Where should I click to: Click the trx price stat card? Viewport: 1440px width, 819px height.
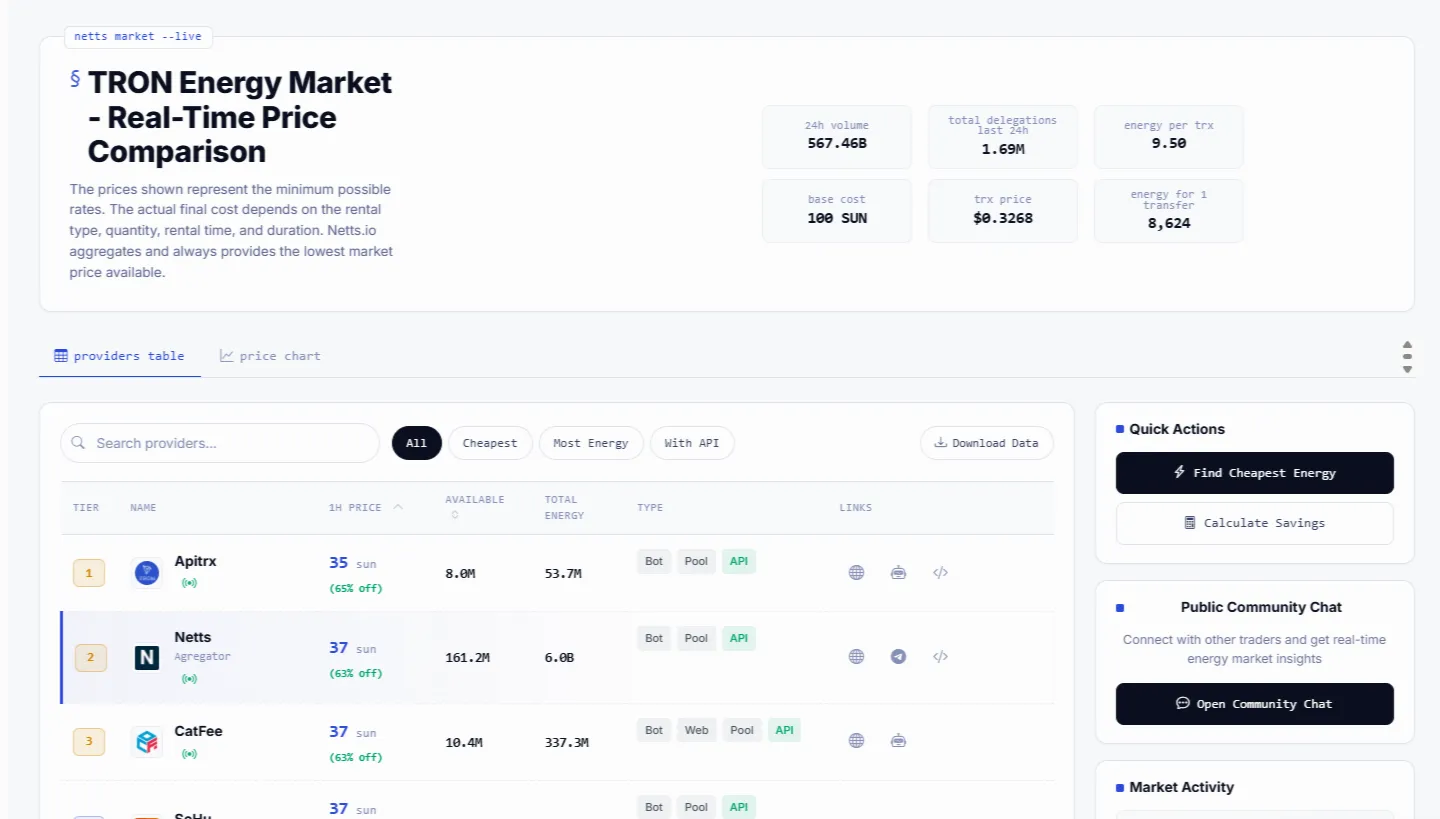pyautogui.click(x=1003, y=211)
